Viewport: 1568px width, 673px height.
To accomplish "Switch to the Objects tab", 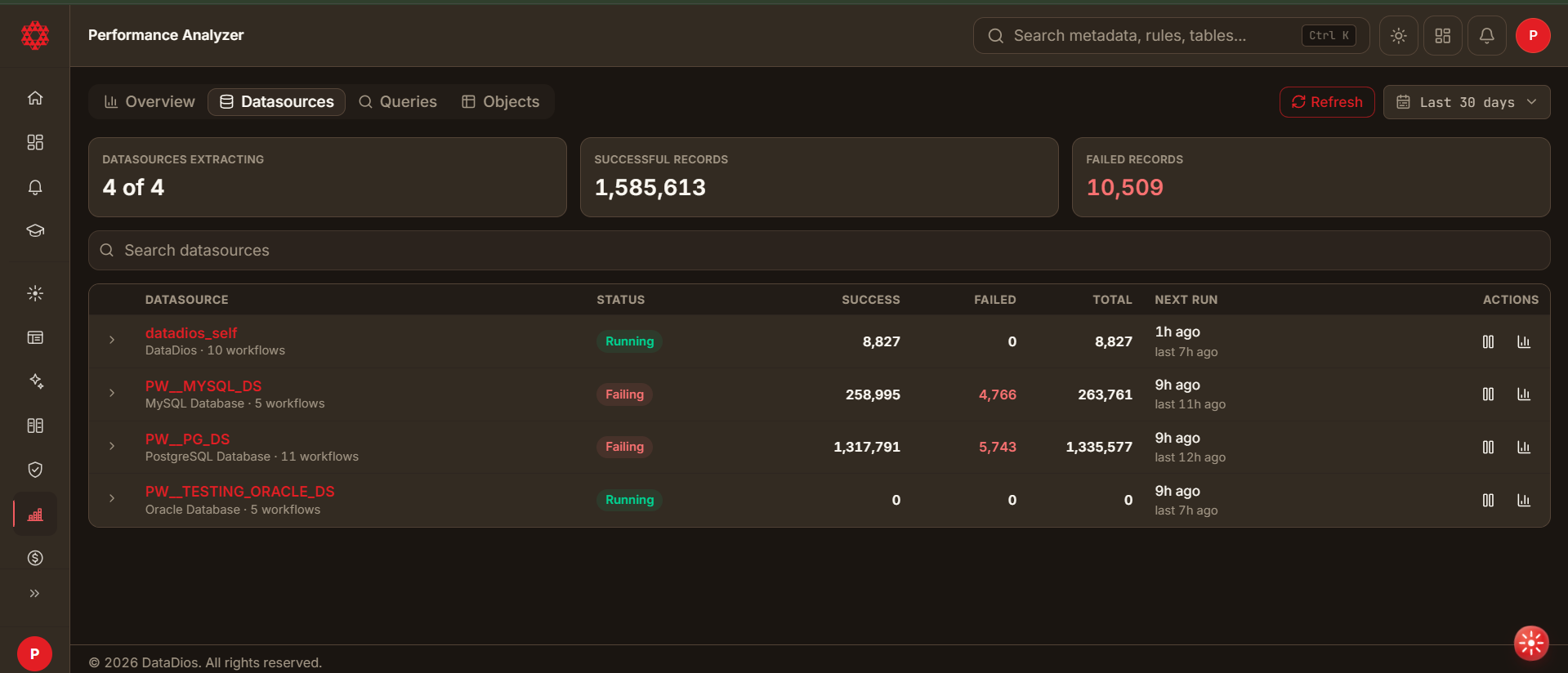I will (x=501, y=102).
